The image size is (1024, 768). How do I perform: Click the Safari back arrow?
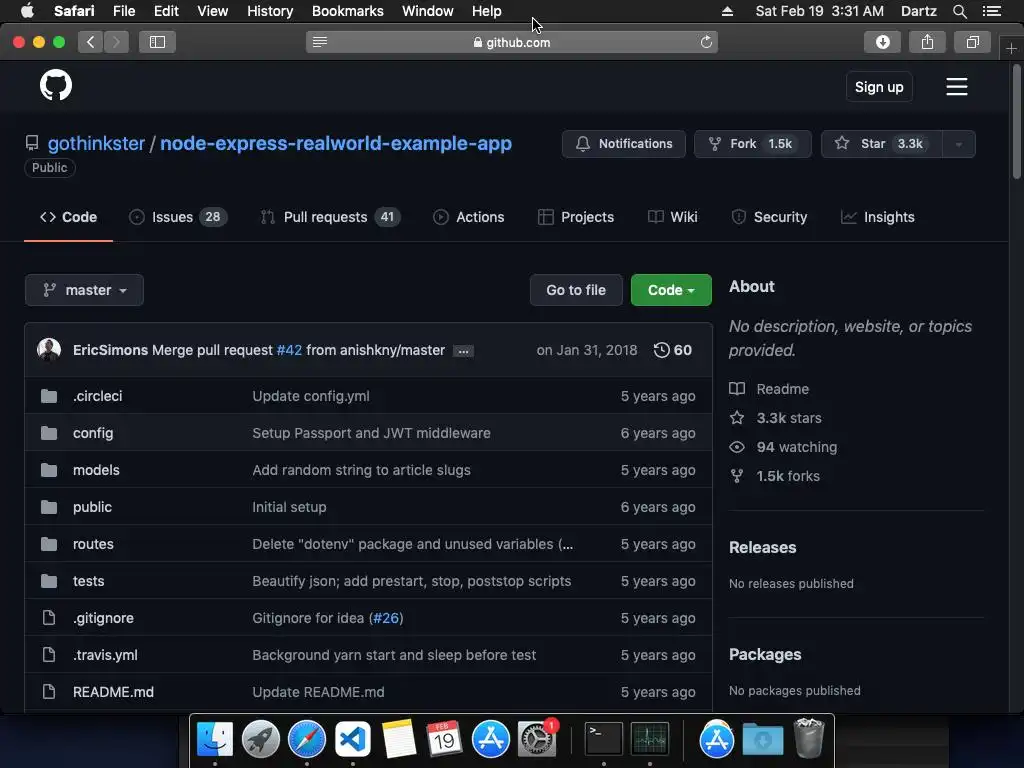(91, 42)
